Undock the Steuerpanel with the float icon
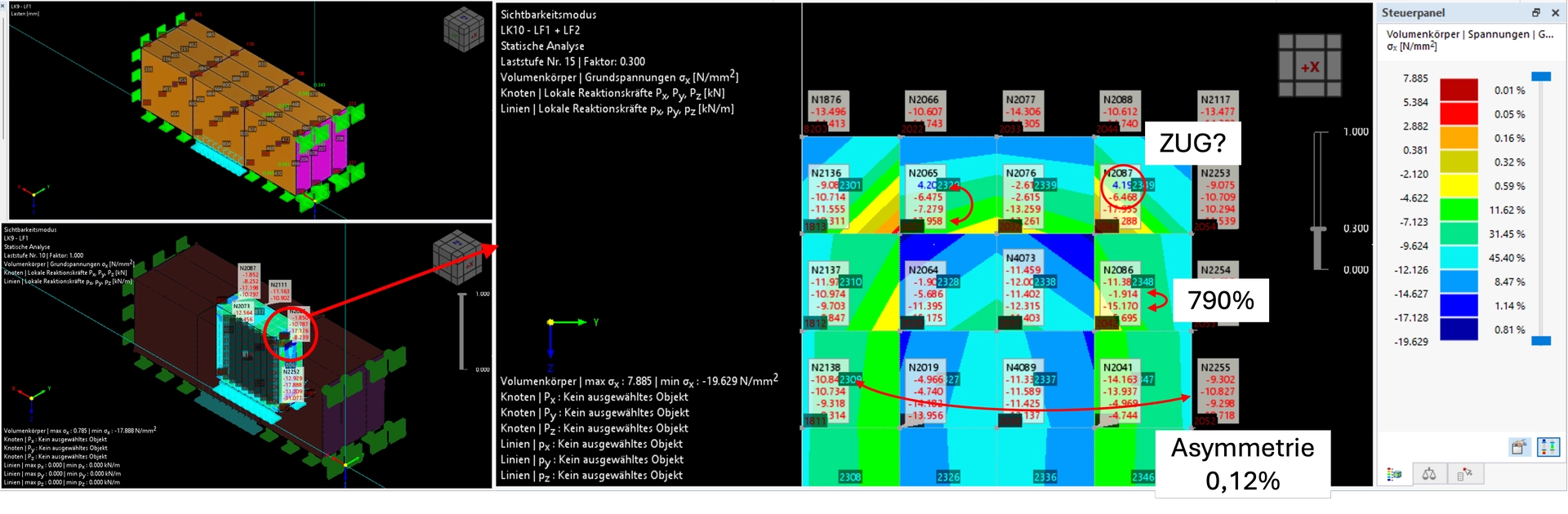This screenshot has height=514, width=1568. click(x=1535, y=12)
